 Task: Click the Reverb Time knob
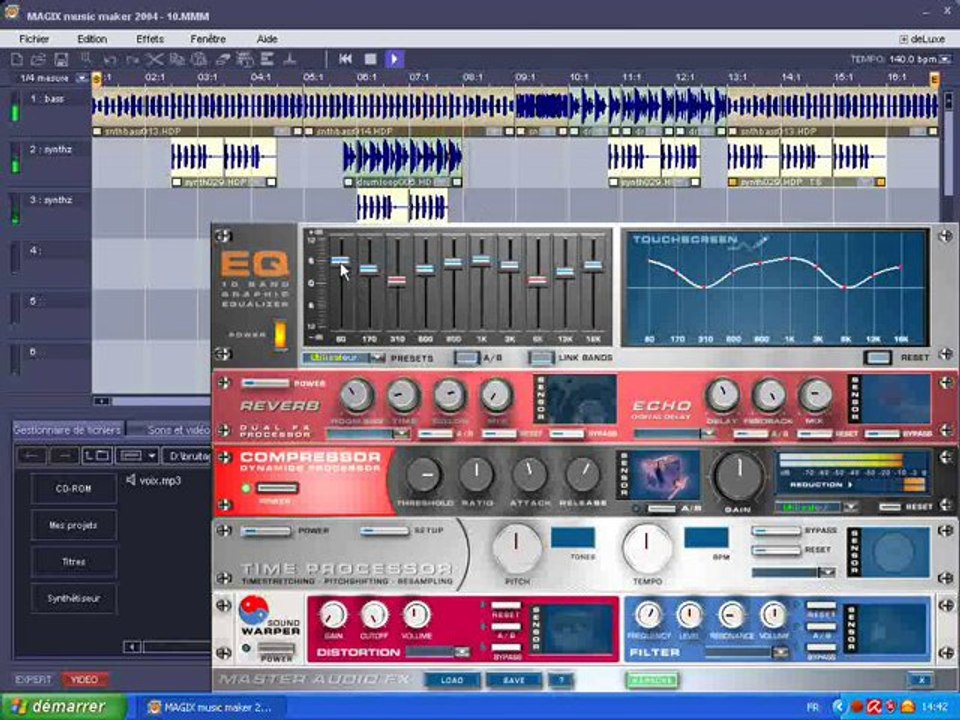point(403,396)
